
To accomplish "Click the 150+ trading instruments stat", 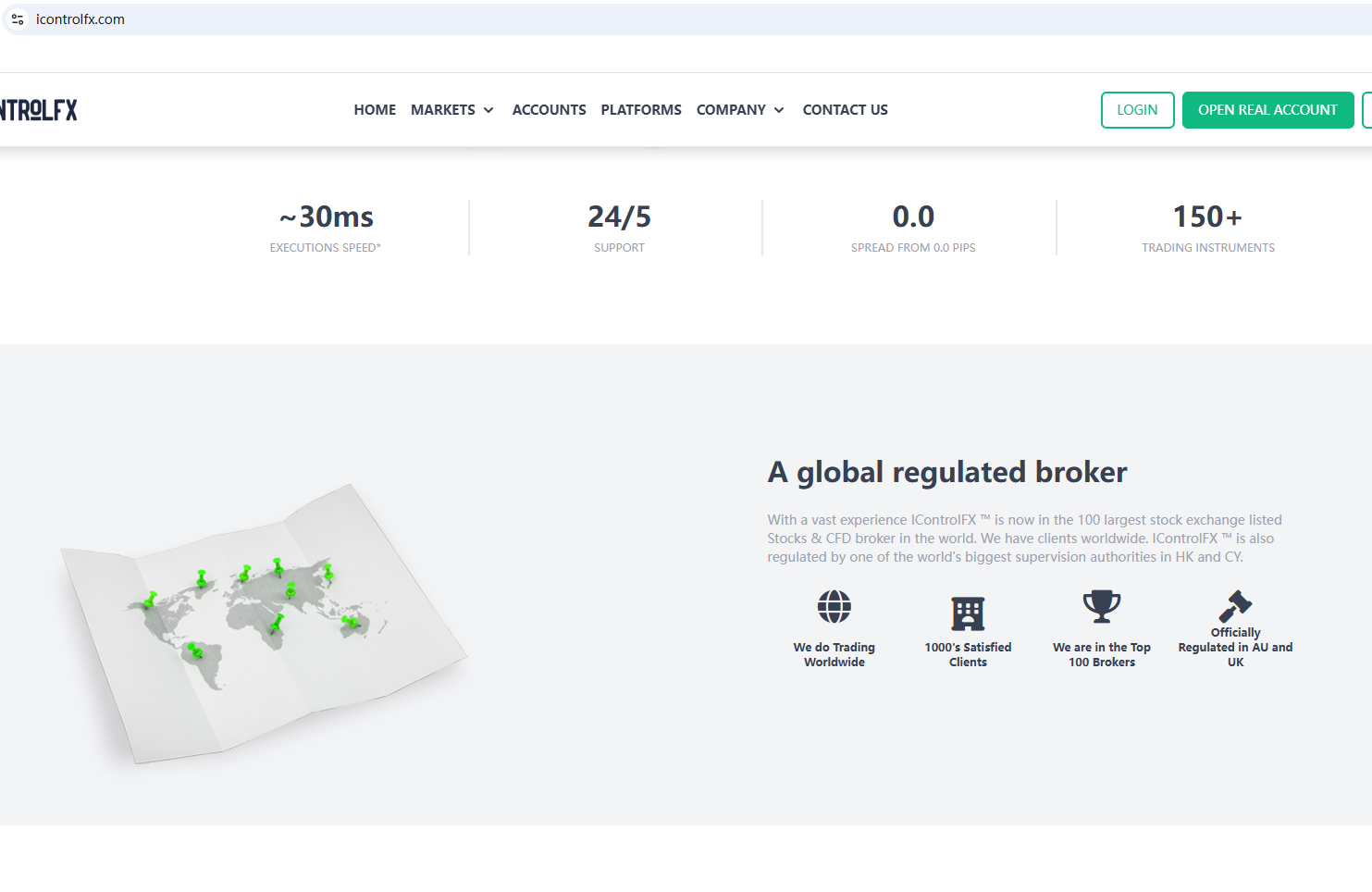I will 1208,217.
